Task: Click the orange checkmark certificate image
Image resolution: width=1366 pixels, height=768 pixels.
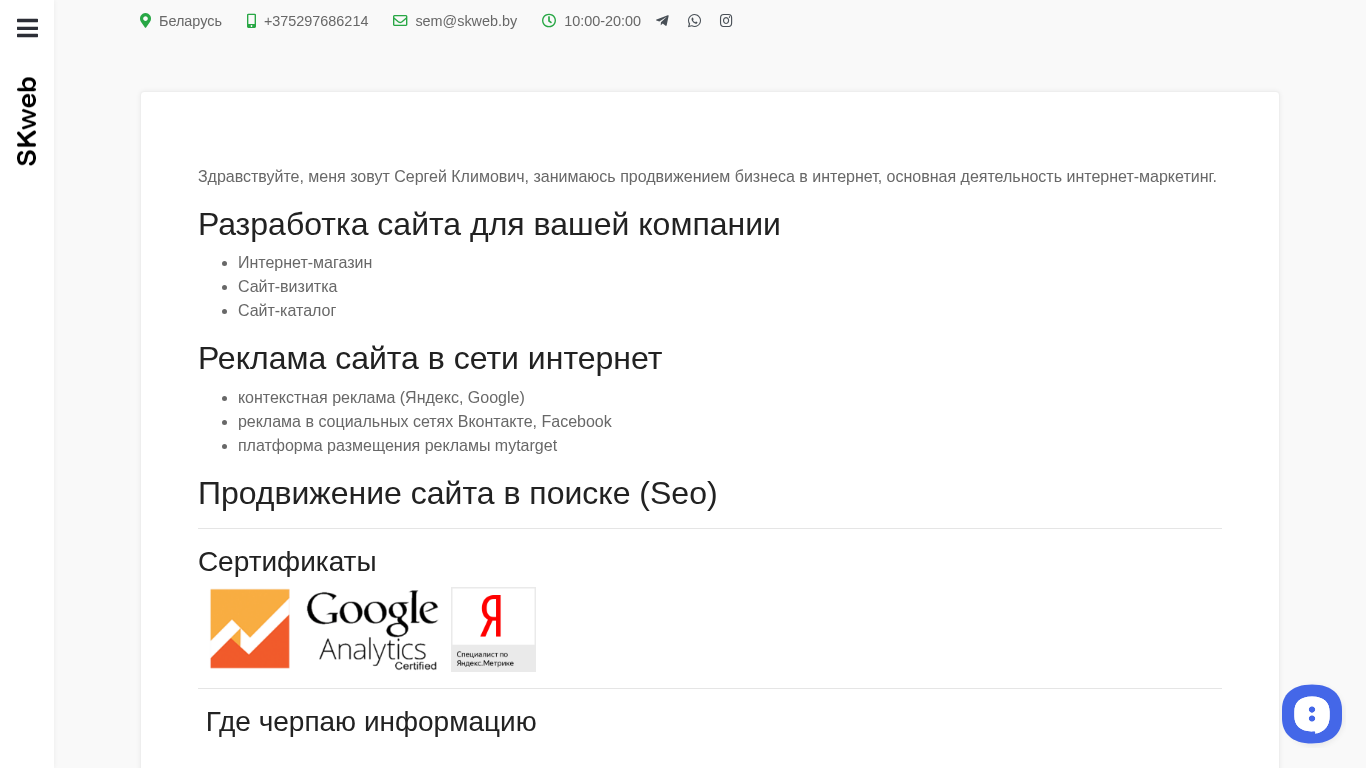Action: [x=250, y=629]
